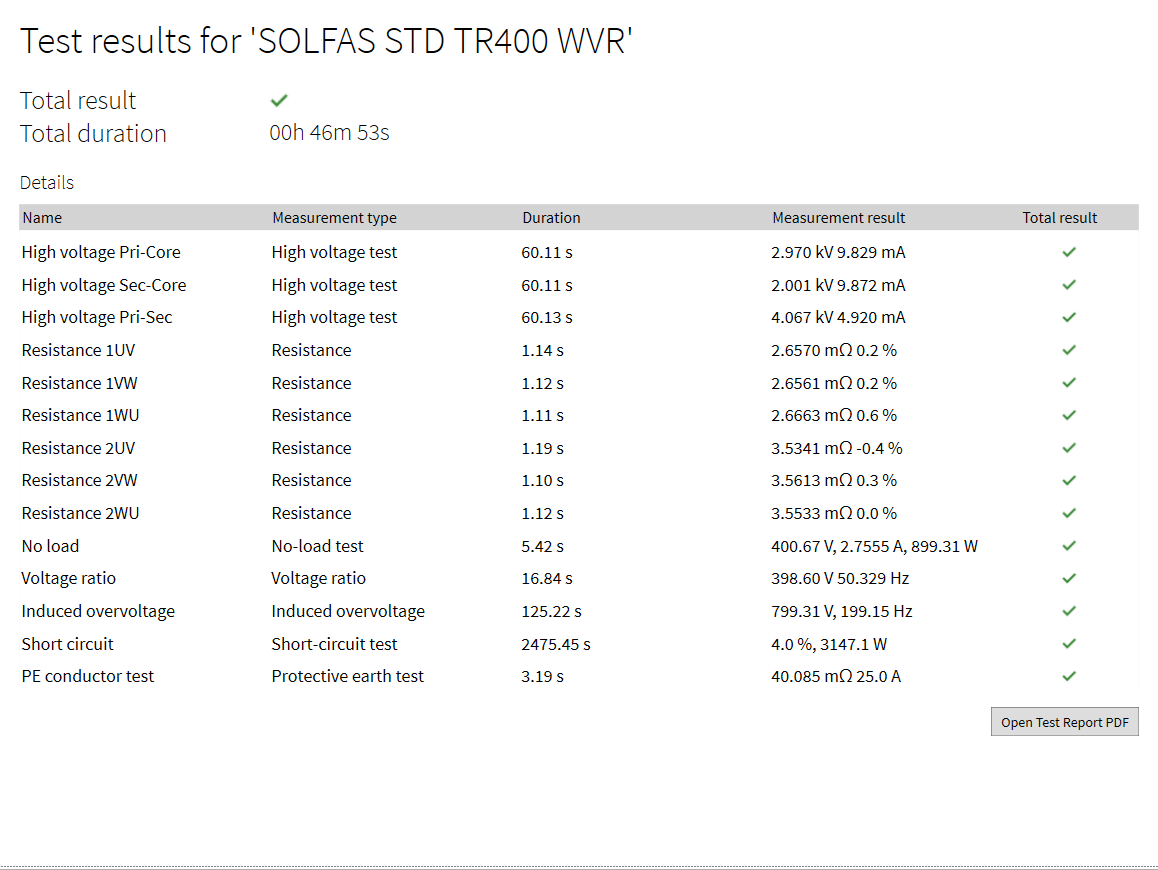Viewport: 1158px width, 870px height.
Task: Click the Name column header
Action: (x=42, y=218)
